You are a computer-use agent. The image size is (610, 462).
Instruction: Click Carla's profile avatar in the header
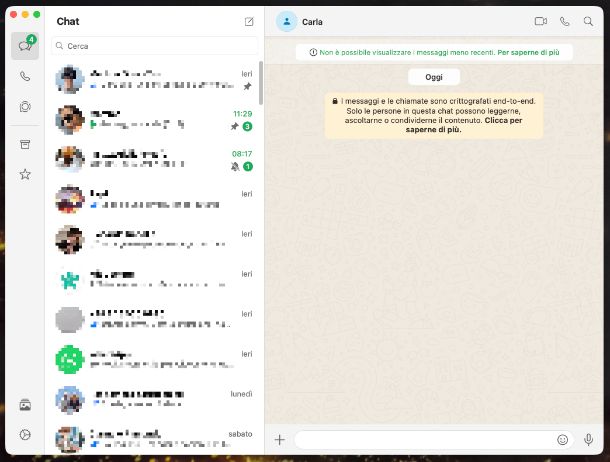[x=287, y=21]
